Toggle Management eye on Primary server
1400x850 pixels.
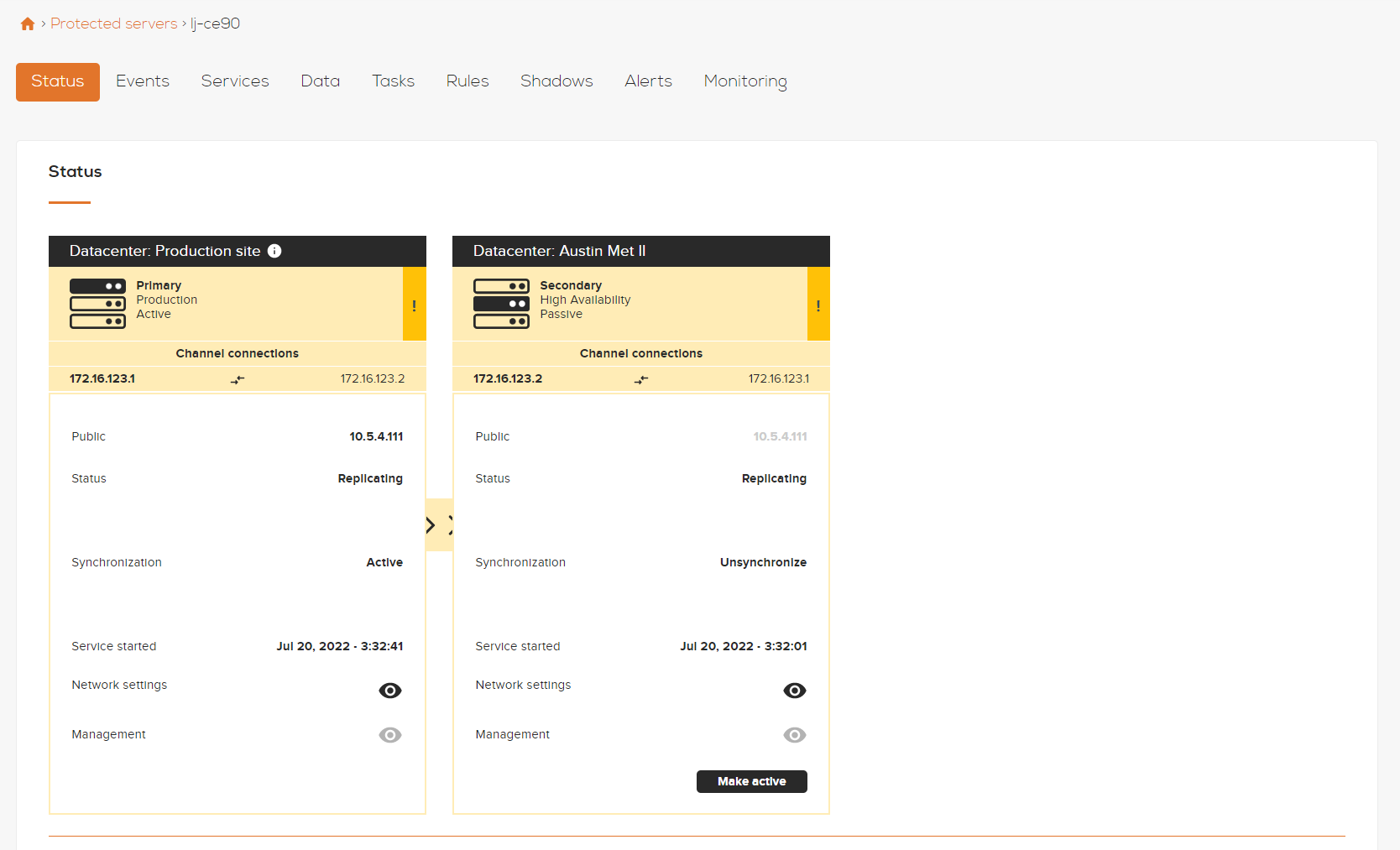coord(390,735)
